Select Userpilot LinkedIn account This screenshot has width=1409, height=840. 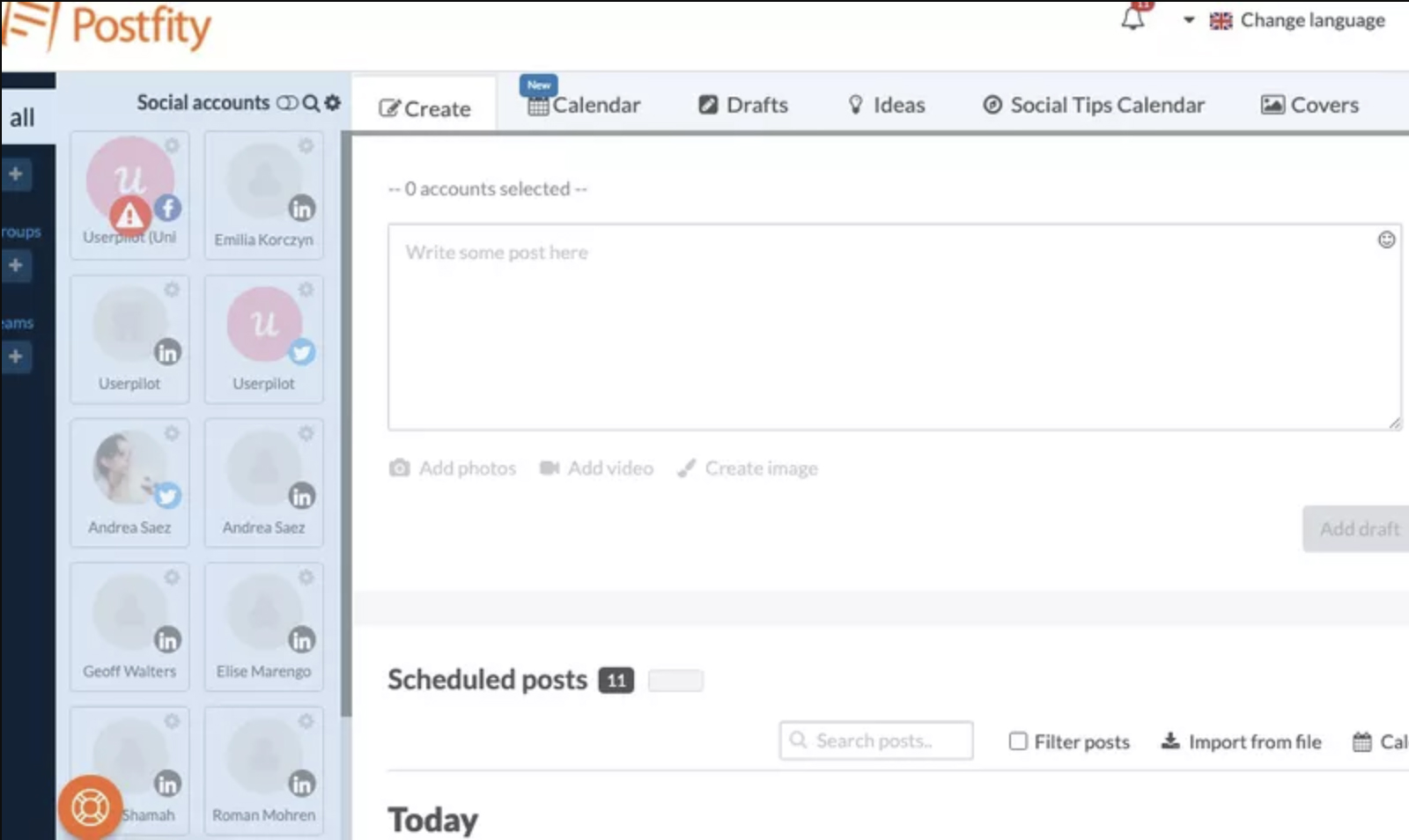pos(129,339)
